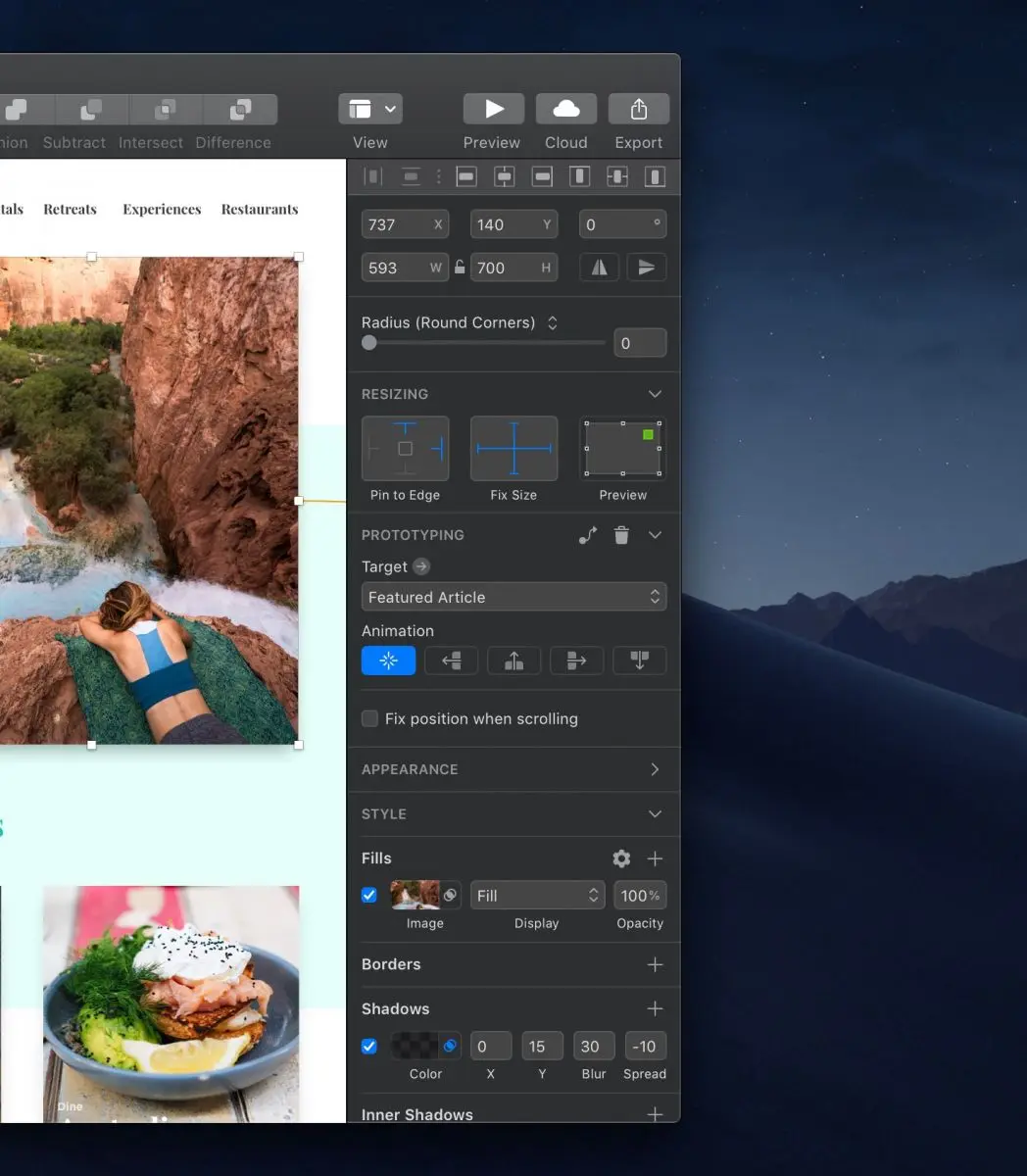Open the Fill display mode dropdown
Viewport: 1027px width, 1176px height.
(x=537, y=896)
